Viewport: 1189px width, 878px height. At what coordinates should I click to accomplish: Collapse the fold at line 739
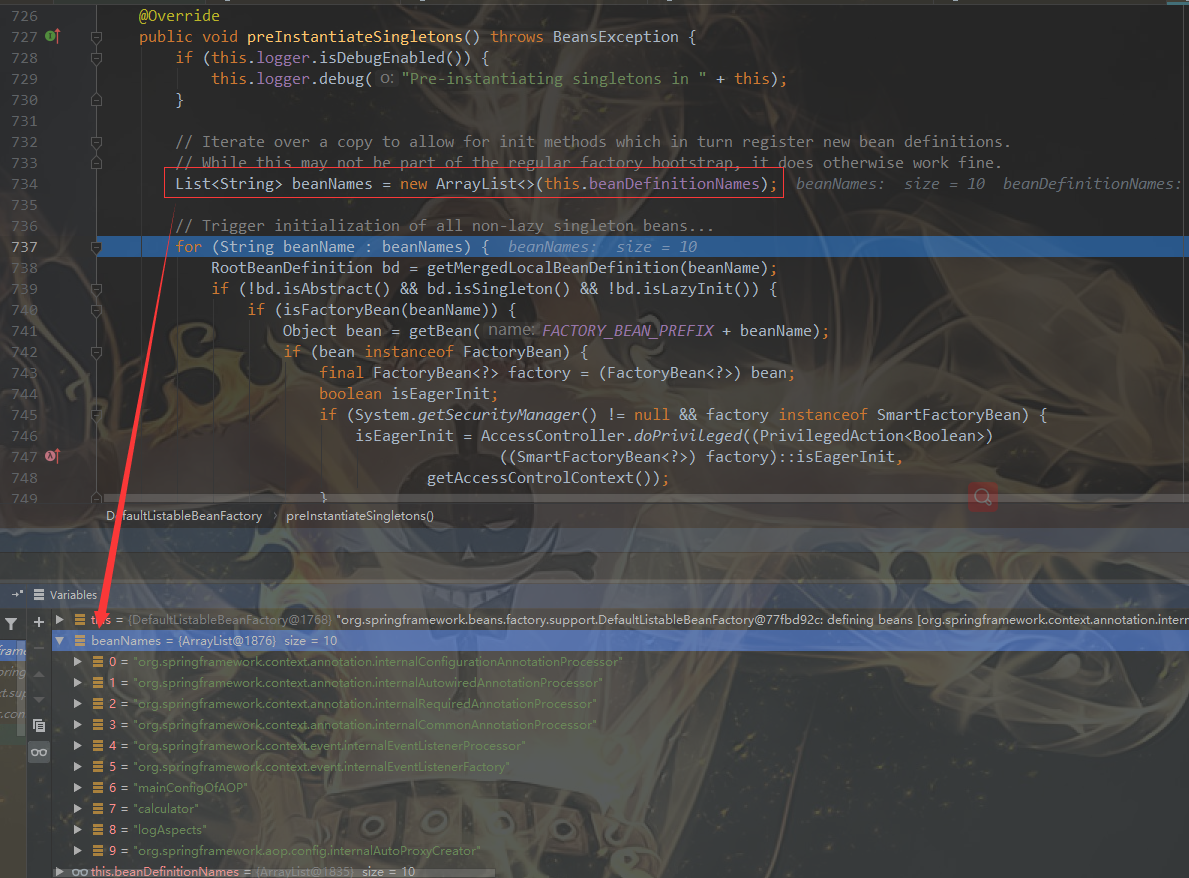(x=96, y=289)
